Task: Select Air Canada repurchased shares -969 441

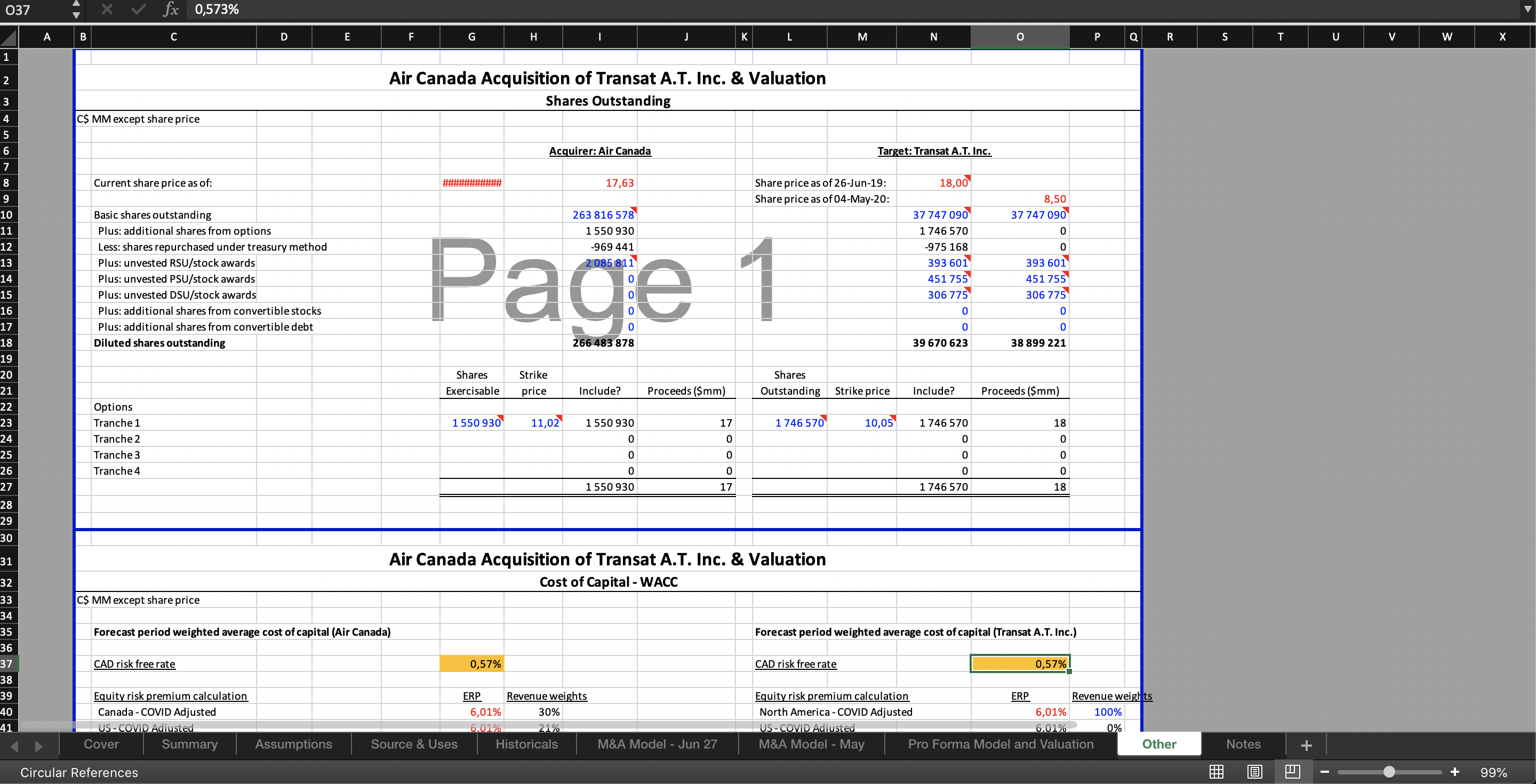Action: 600,247
